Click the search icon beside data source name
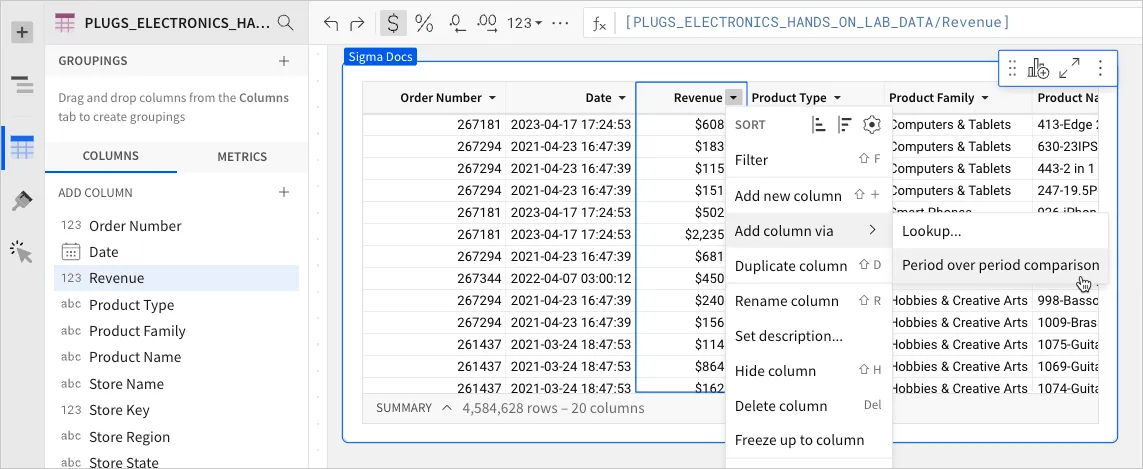This screenshot has height=469, width=1143. [x=286, y=23]
